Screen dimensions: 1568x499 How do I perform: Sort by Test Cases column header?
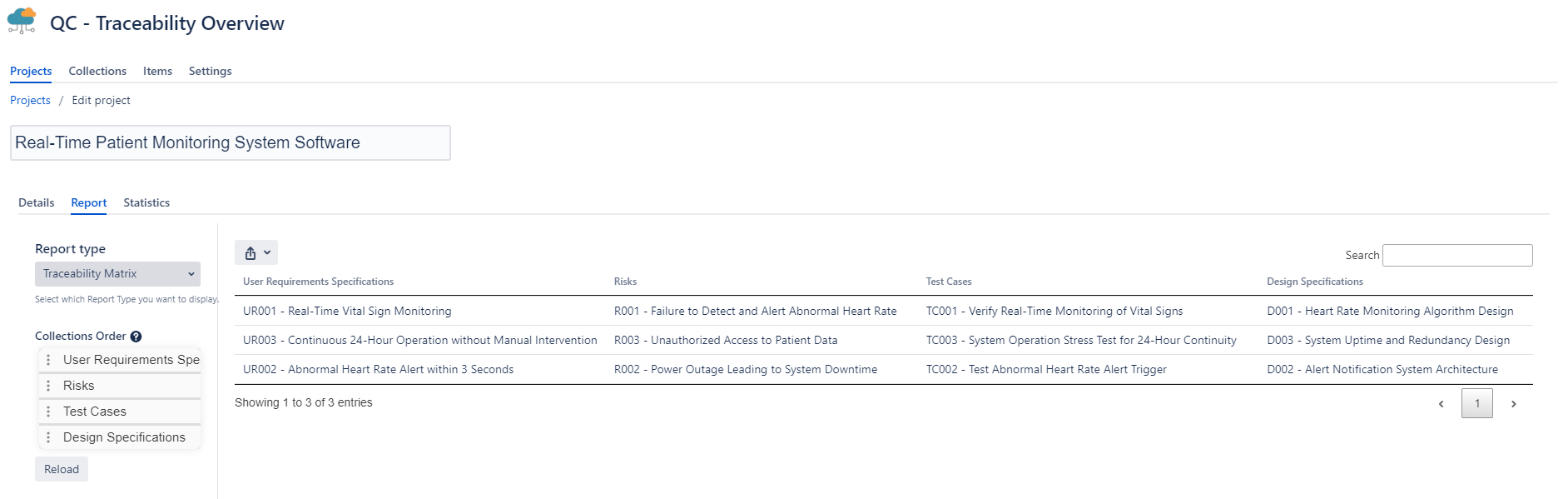coord(949,282)
